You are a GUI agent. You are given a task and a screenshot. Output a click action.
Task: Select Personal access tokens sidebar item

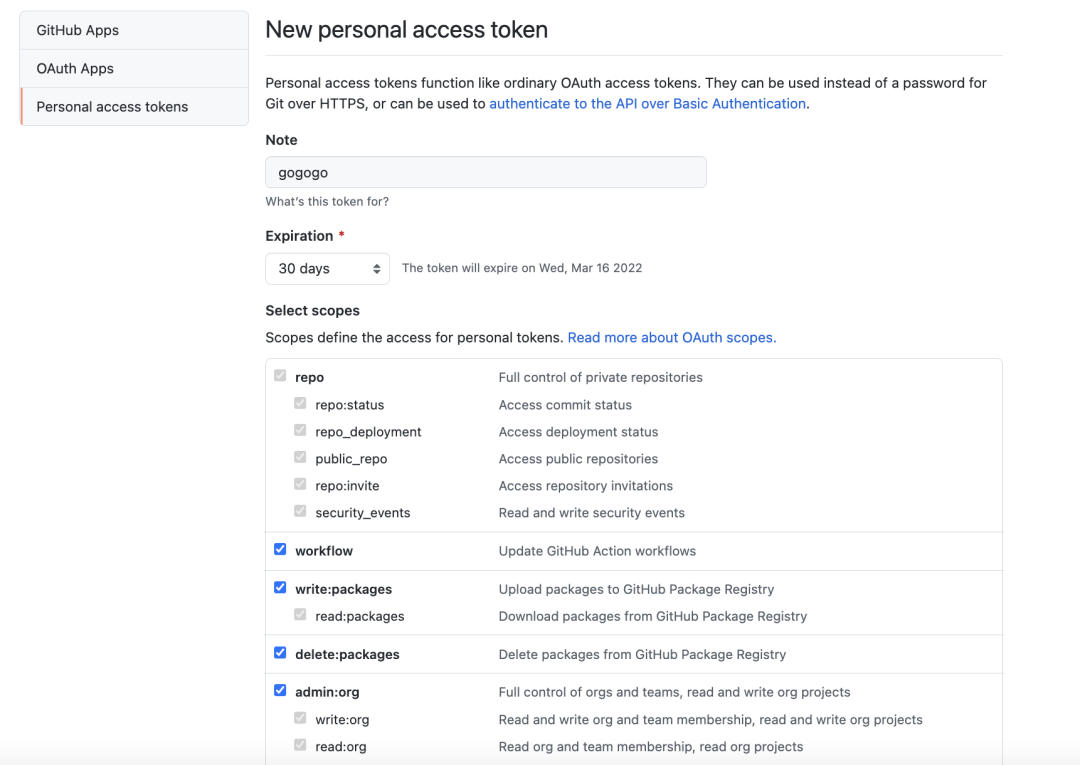112,106
